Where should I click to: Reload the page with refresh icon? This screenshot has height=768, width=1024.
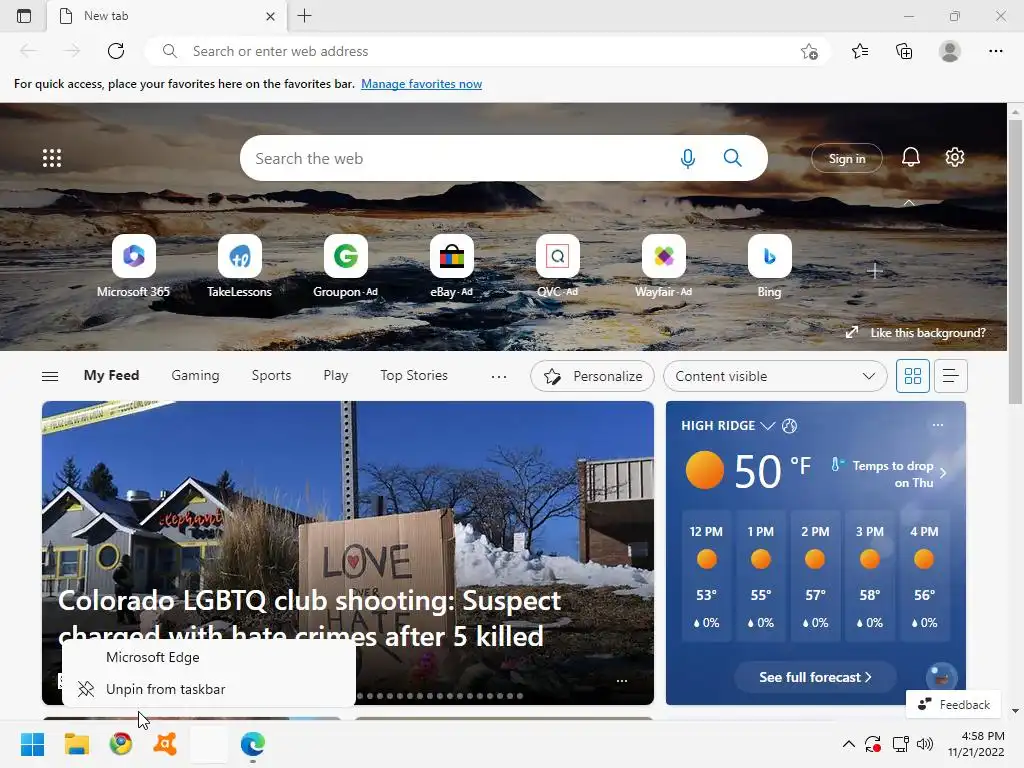[x=116, y=51]
